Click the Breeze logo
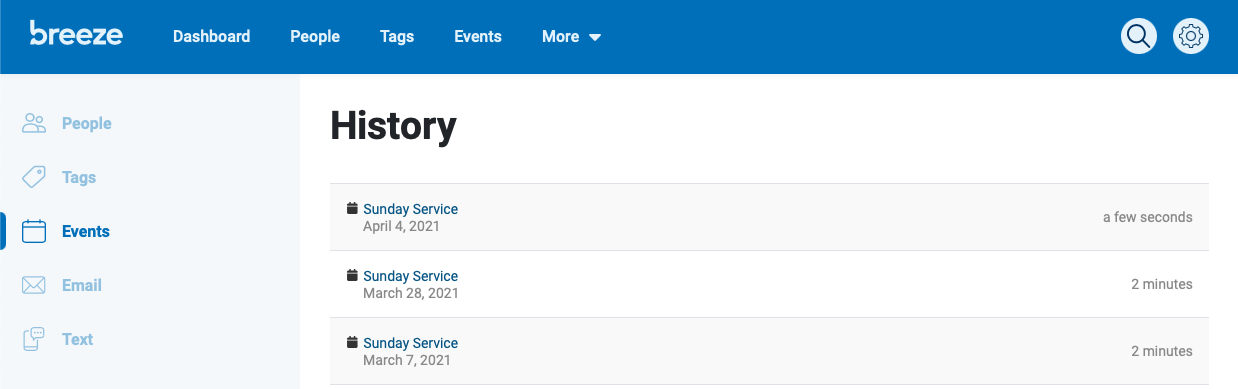 coord(76,34)
